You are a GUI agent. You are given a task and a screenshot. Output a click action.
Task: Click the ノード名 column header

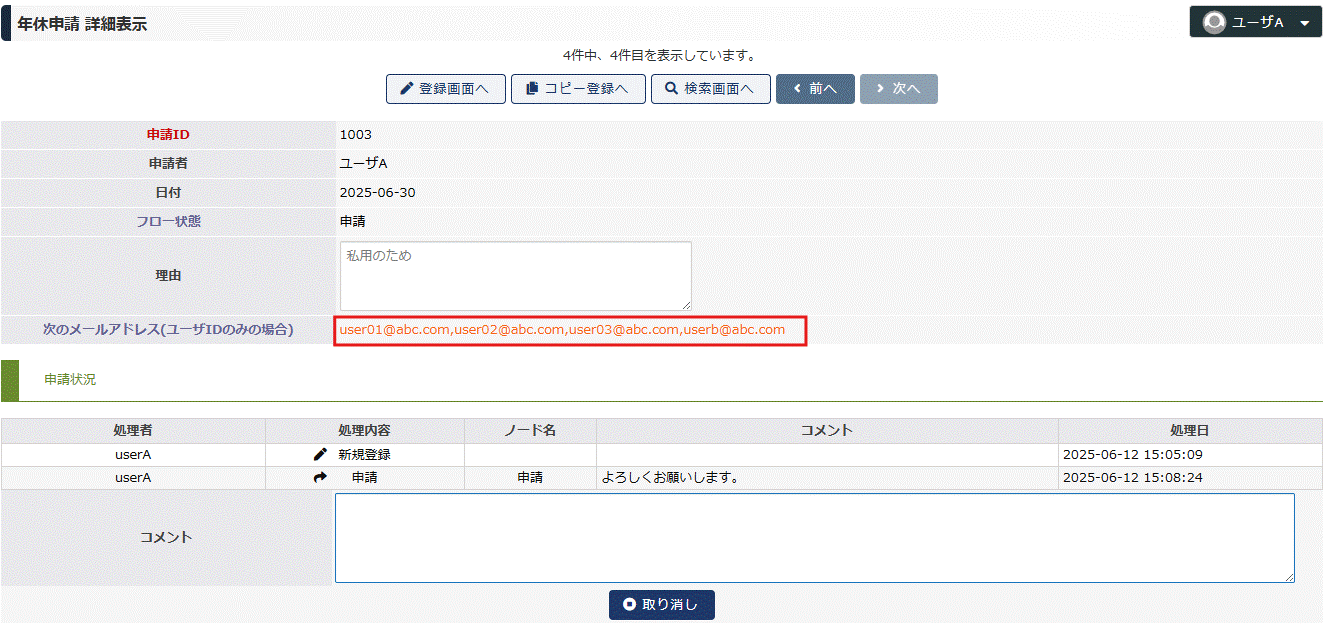pos(530,430)
